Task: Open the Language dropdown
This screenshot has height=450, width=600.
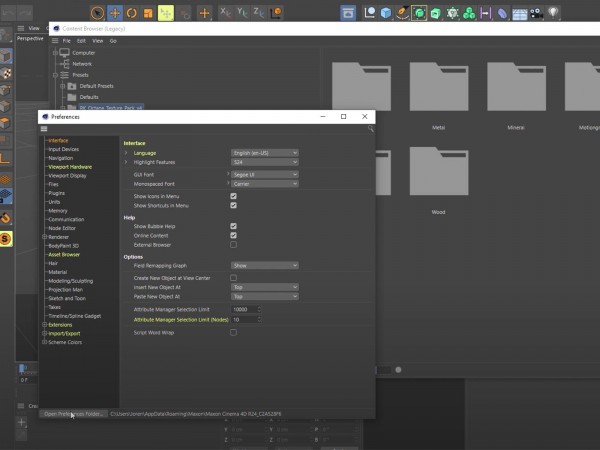Action: tap(265, 153)
